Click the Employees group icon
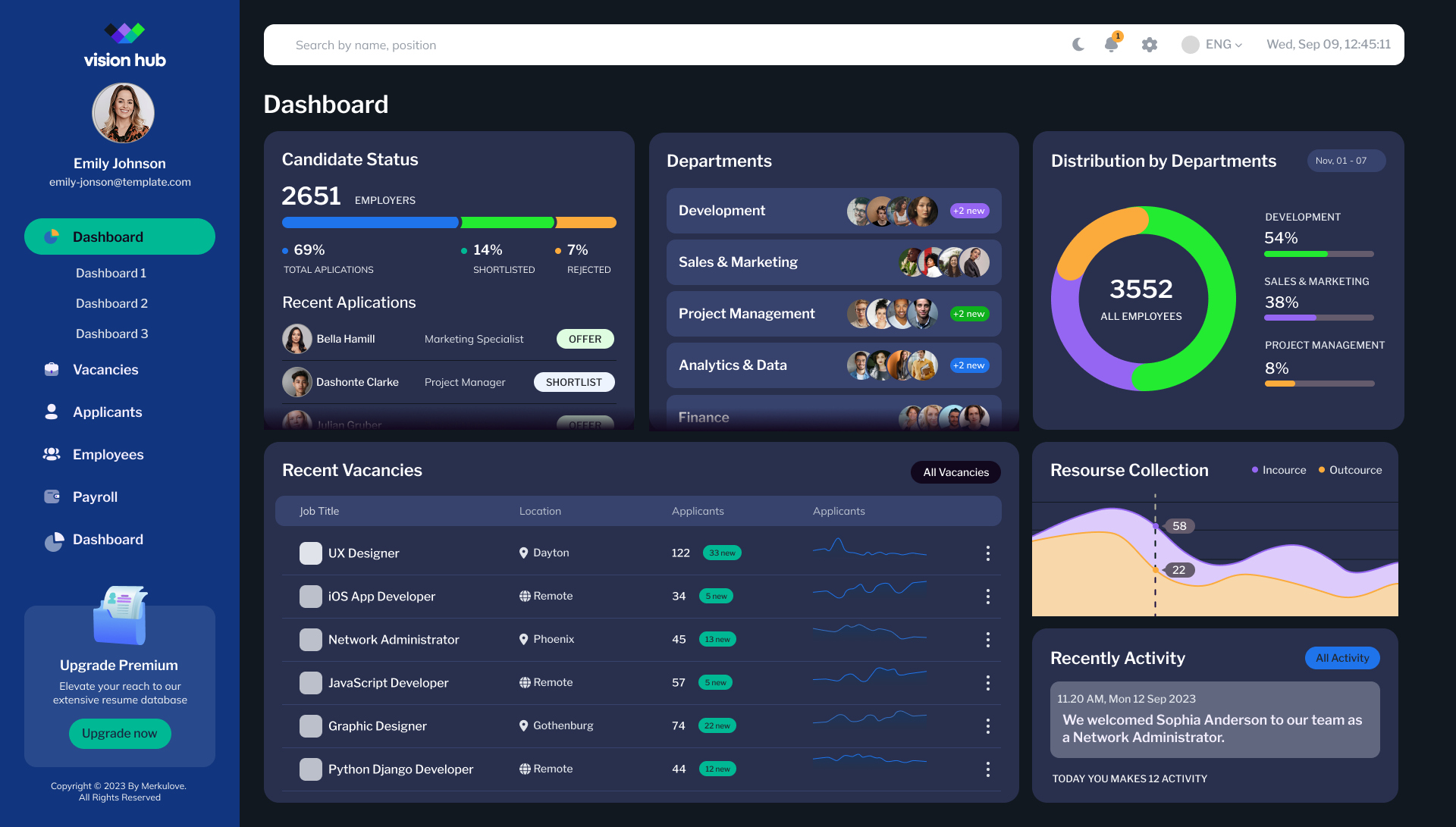Image resolution: width=1456 pixels, height=827 pixels. [52, 454]
